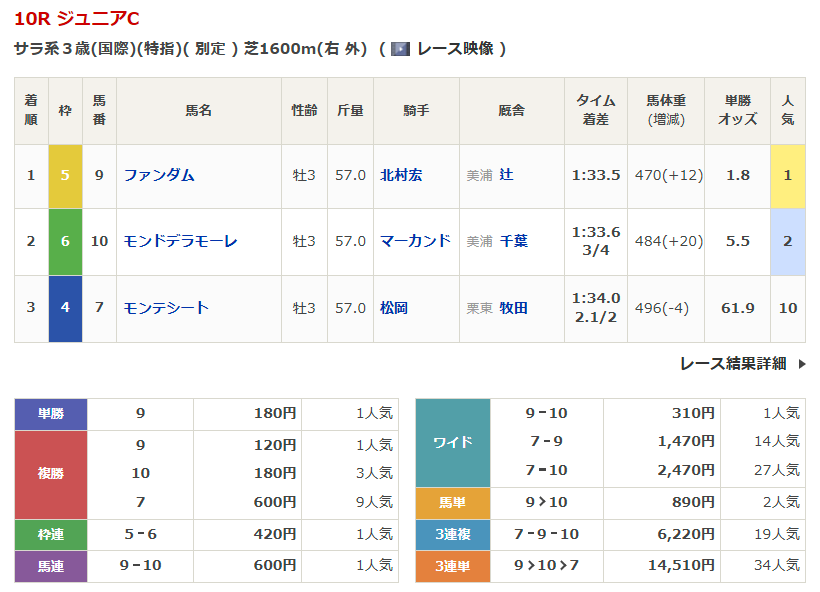Image resolution: width=820 pixels, height=592 pixels.
Task: Open horse ファンダム profile link
Action: (159, 175)
